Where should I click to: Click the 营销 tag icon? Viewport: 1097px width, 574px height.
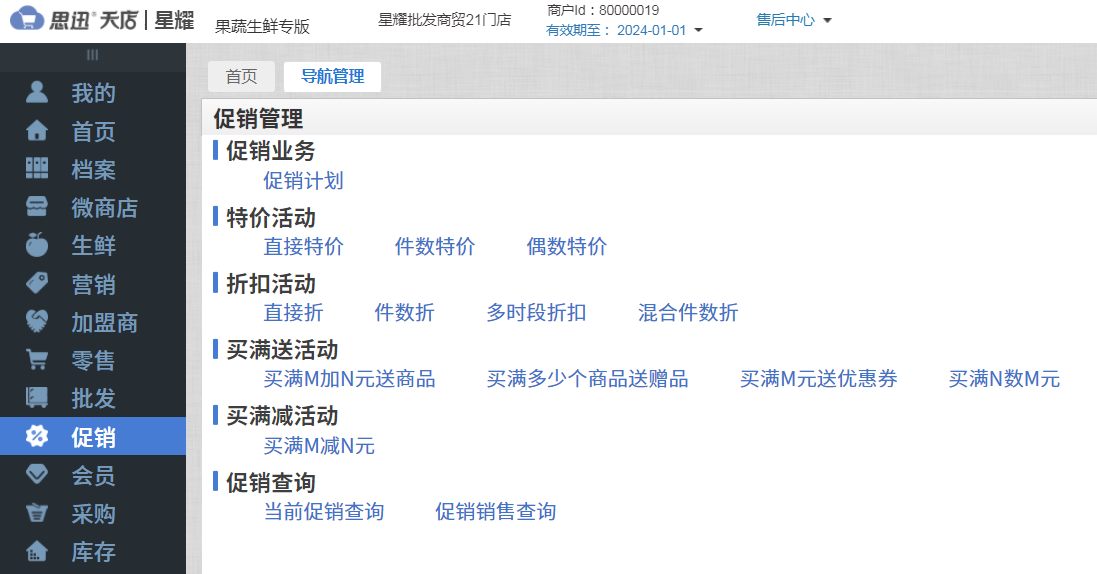coord(37,283)
